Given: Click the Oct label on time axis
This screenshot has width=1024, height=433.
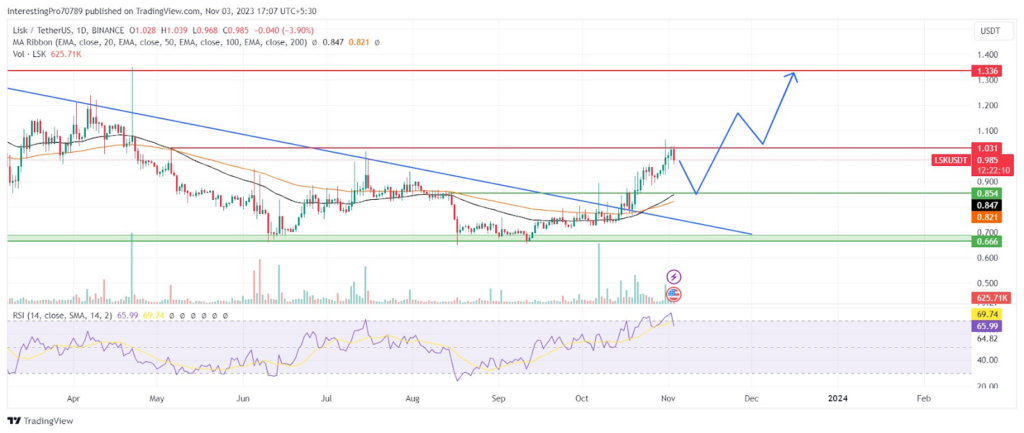Looking at the screenshot, I should tap(581, 397).
